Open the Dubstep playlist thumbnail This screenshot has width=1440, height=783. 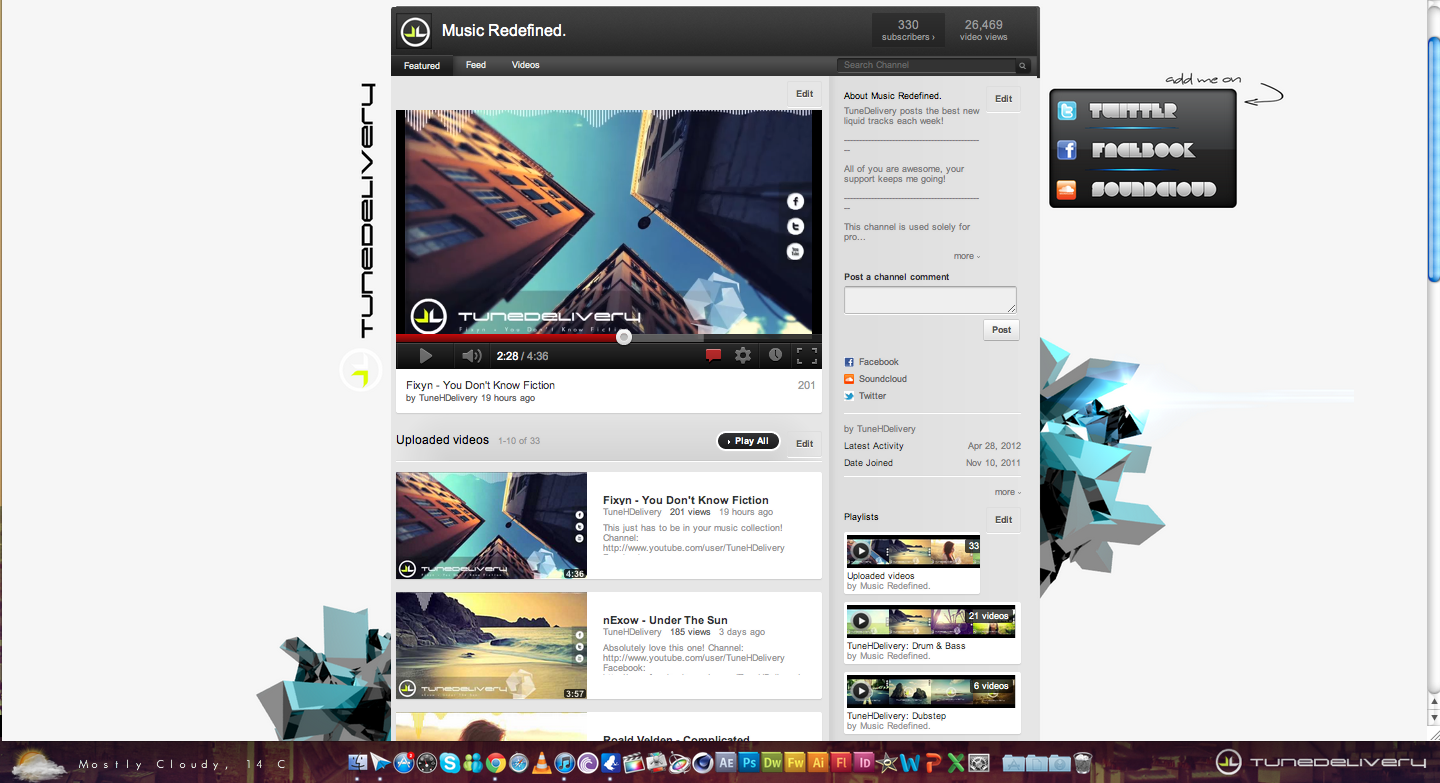pos(930,691)
